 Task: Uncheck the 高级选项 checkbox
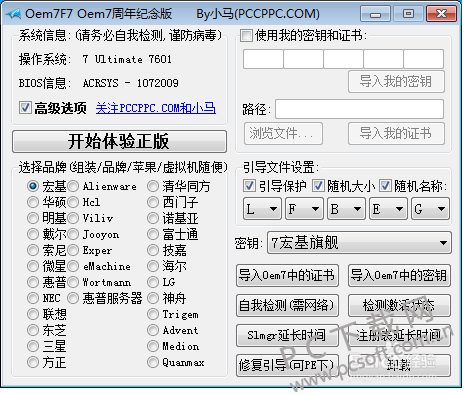pyautogui.click(x=25, y=108)
